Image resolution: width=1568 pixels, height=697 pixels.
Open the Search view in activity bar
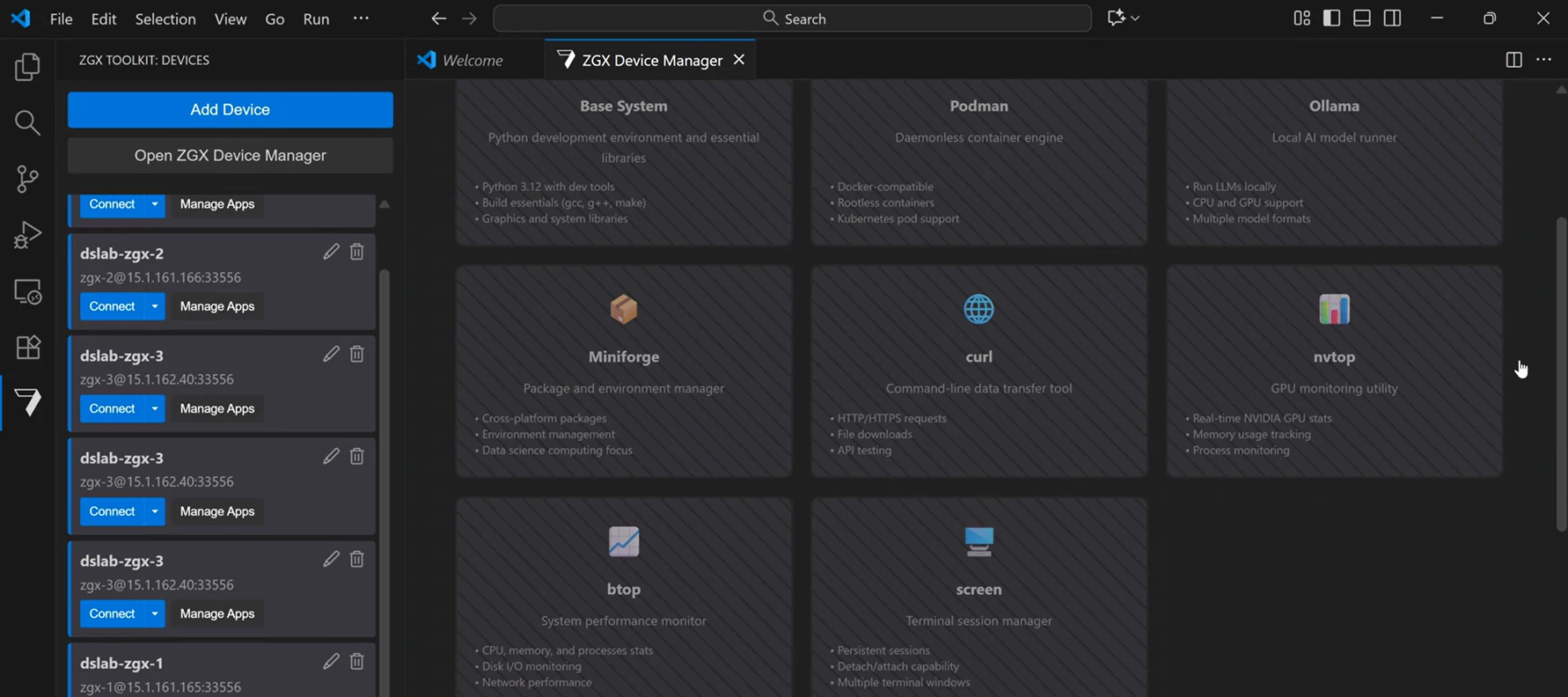click(27, 123)
